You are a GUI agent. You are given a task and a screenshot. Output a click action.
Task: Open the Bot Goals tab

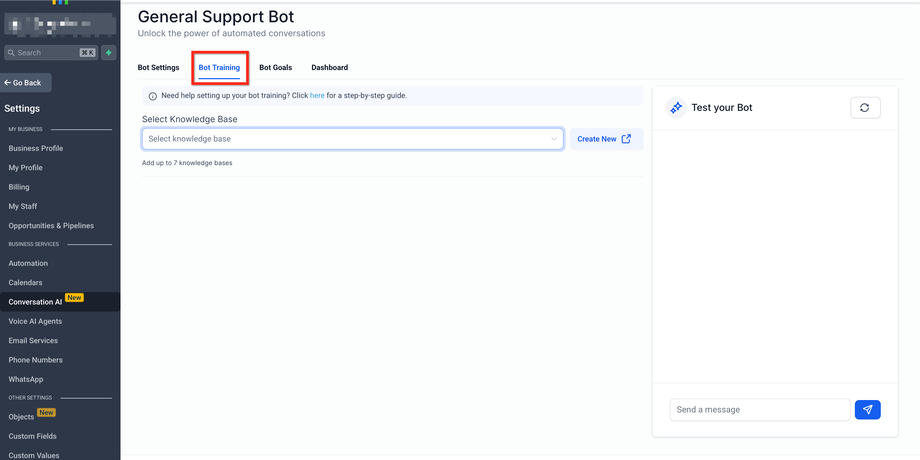point(275,68)
